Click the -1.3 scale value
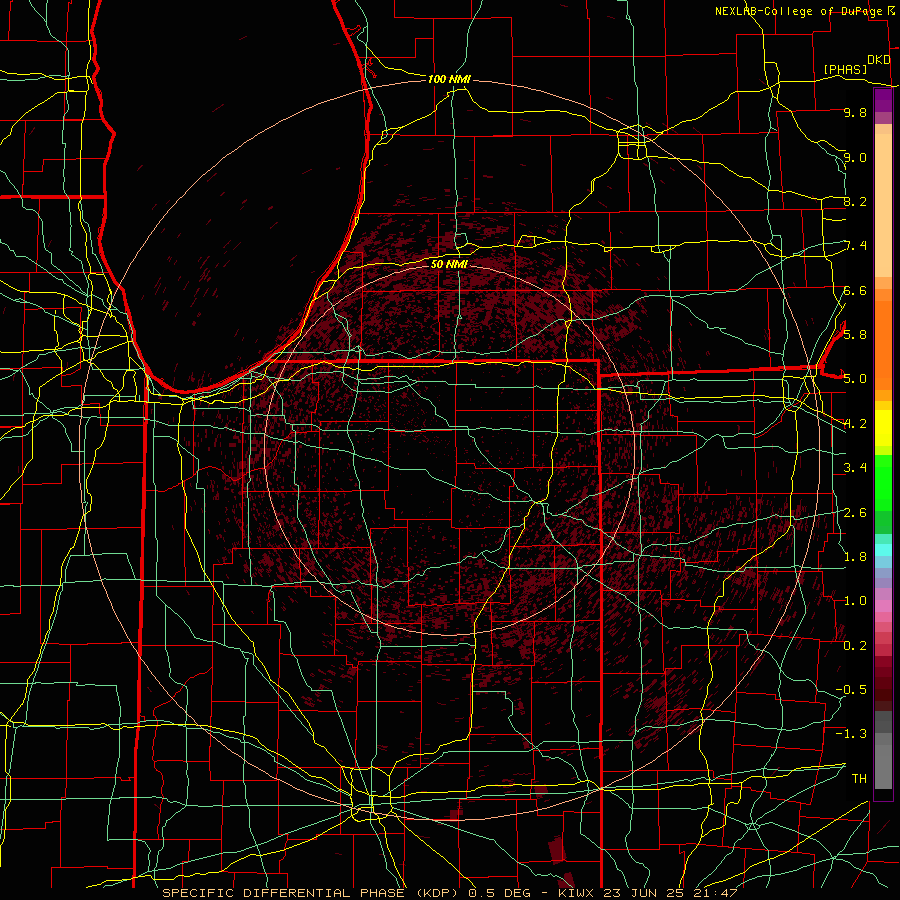900x900 pixels. click(851, 734)
